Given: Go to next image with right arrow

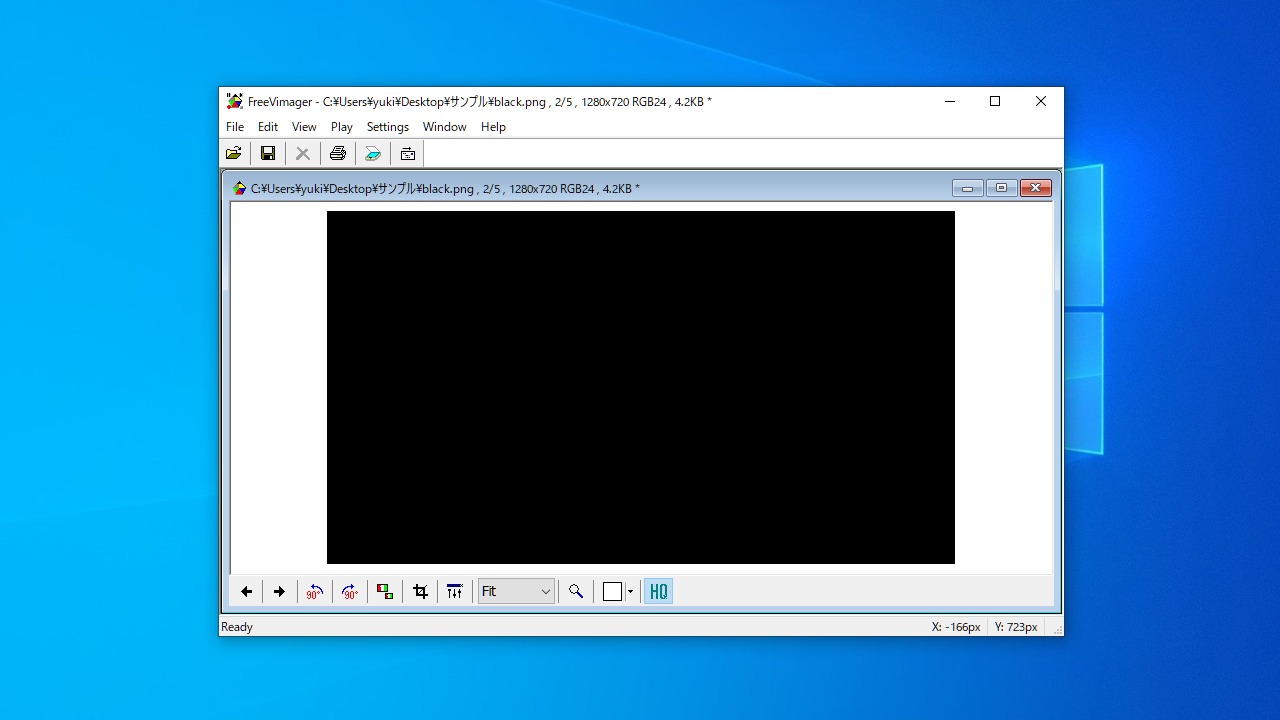Looking at the screenshot, I should pos(279,592).
